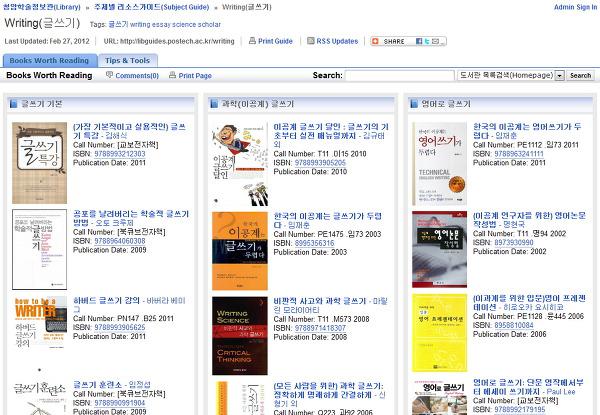600x415 pixels.
Task: Open 이공계 글쓰기 달인 cover thumbnail
Action: click(240, 165)
